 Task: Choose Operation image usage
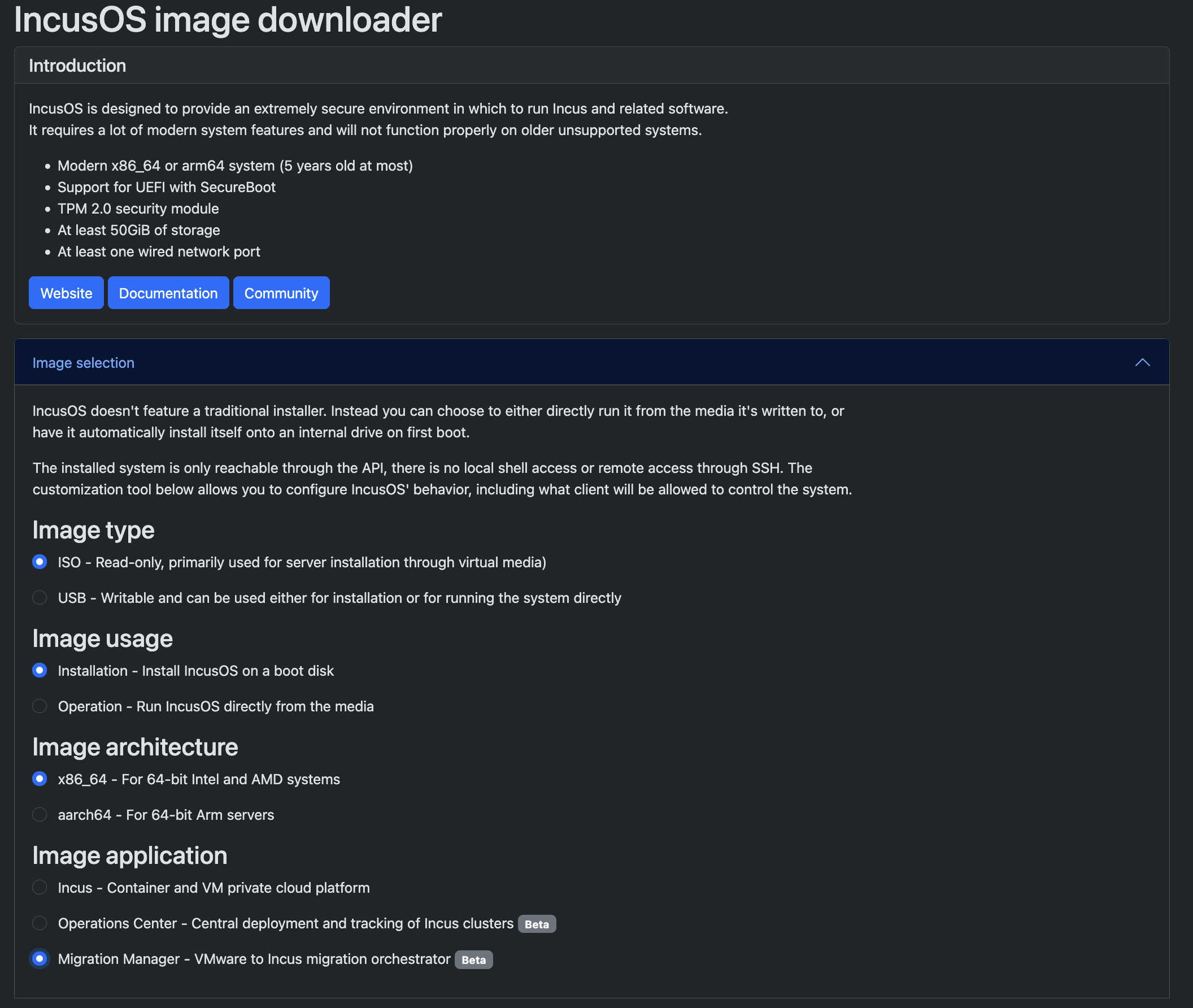[40, 706]
